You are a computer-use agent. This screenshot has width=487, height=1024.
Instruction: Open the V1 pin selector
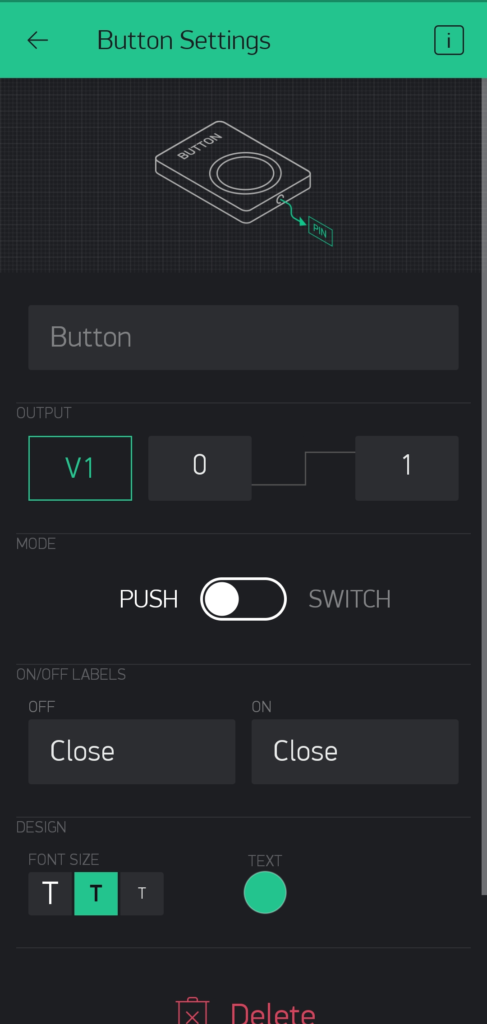click(x=80, y=468)
